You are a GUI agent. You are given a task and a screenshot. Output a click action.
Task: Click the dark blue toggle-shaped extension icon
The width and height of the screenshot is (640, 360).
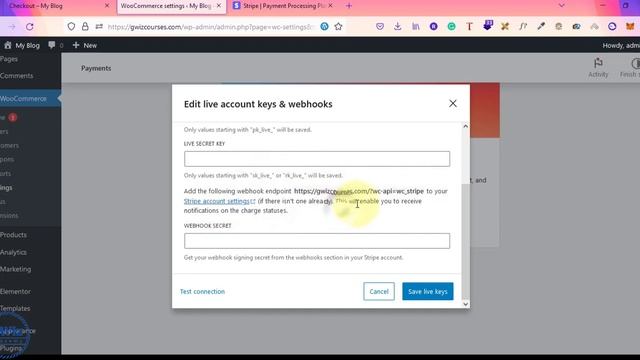point(576,27)
